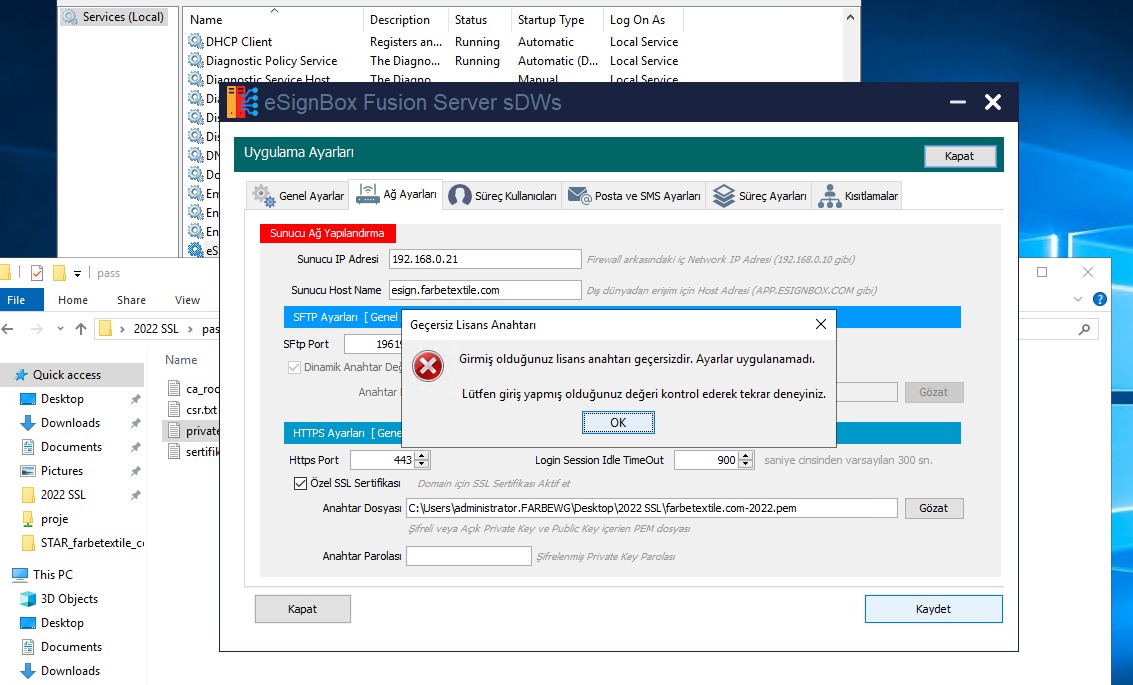The height and width of the screenshot is (685, 1133).
Task: Click the Explorer search magnifier icon
Action: tap(1084, 329)
